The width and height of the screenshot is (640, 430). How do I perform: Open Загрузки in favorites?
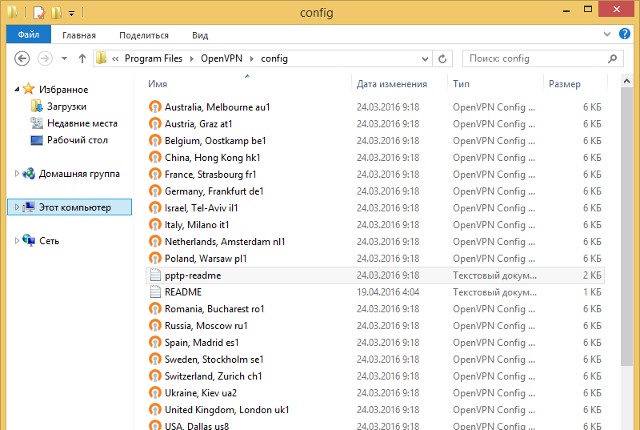(67, 106)
